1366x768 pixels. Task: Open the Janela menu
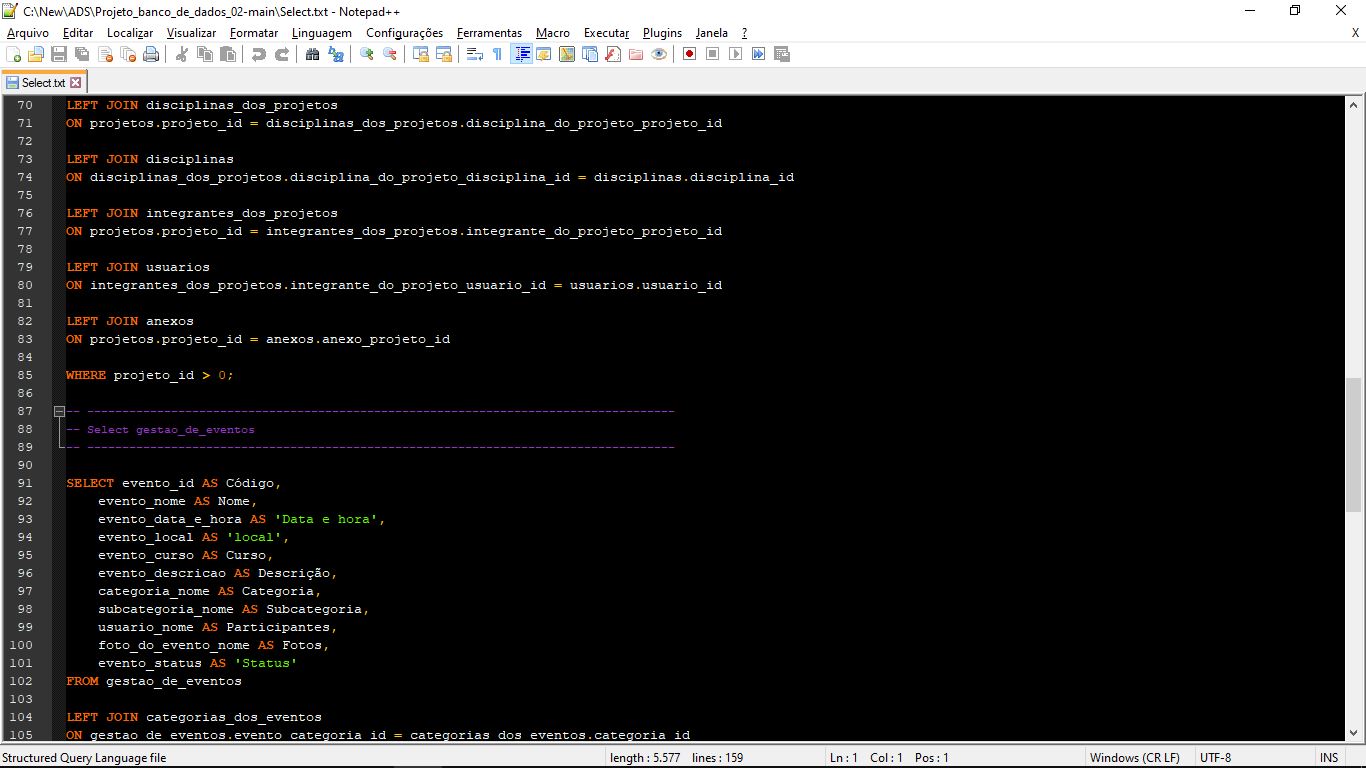712,33
